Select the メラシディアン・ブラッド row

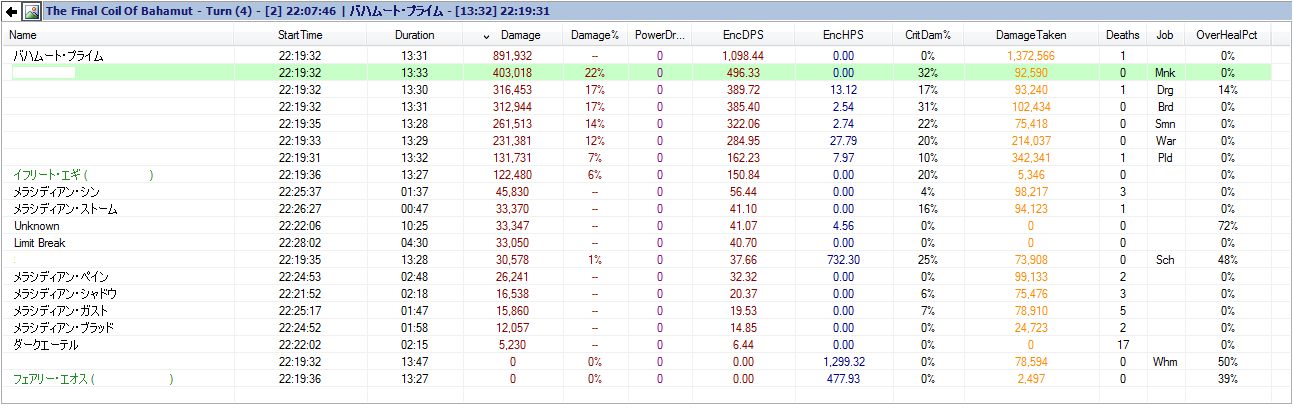[x=636, y=328]
